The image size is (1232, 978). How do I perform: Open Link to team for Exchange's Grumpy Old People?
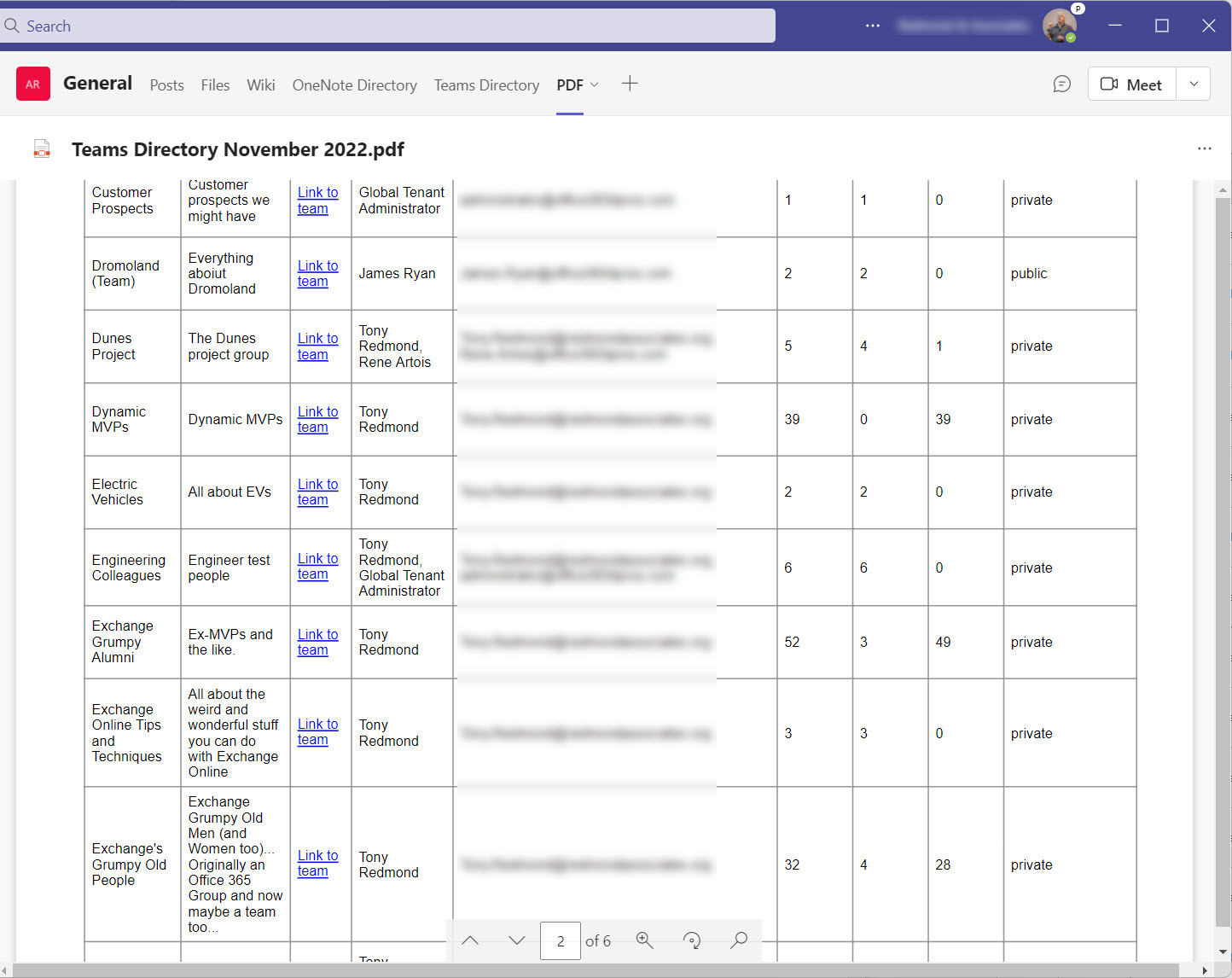[317, 863]
